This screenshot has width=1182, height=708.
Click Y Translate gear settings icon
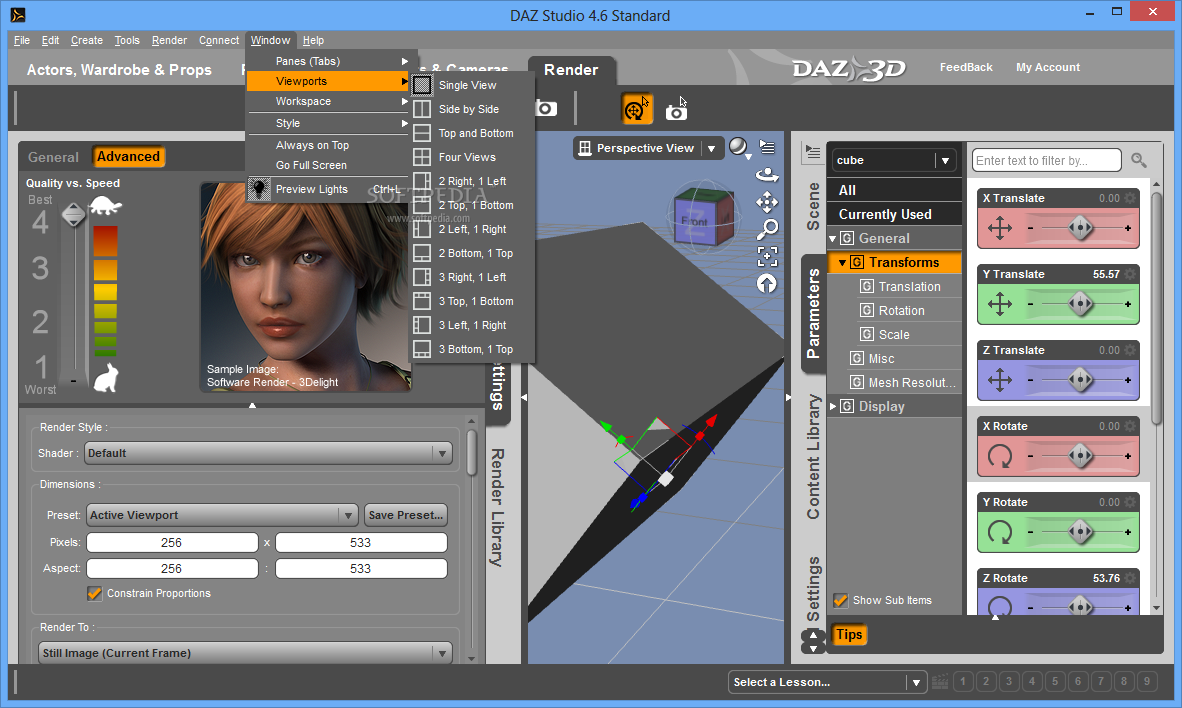point(1130,274)
